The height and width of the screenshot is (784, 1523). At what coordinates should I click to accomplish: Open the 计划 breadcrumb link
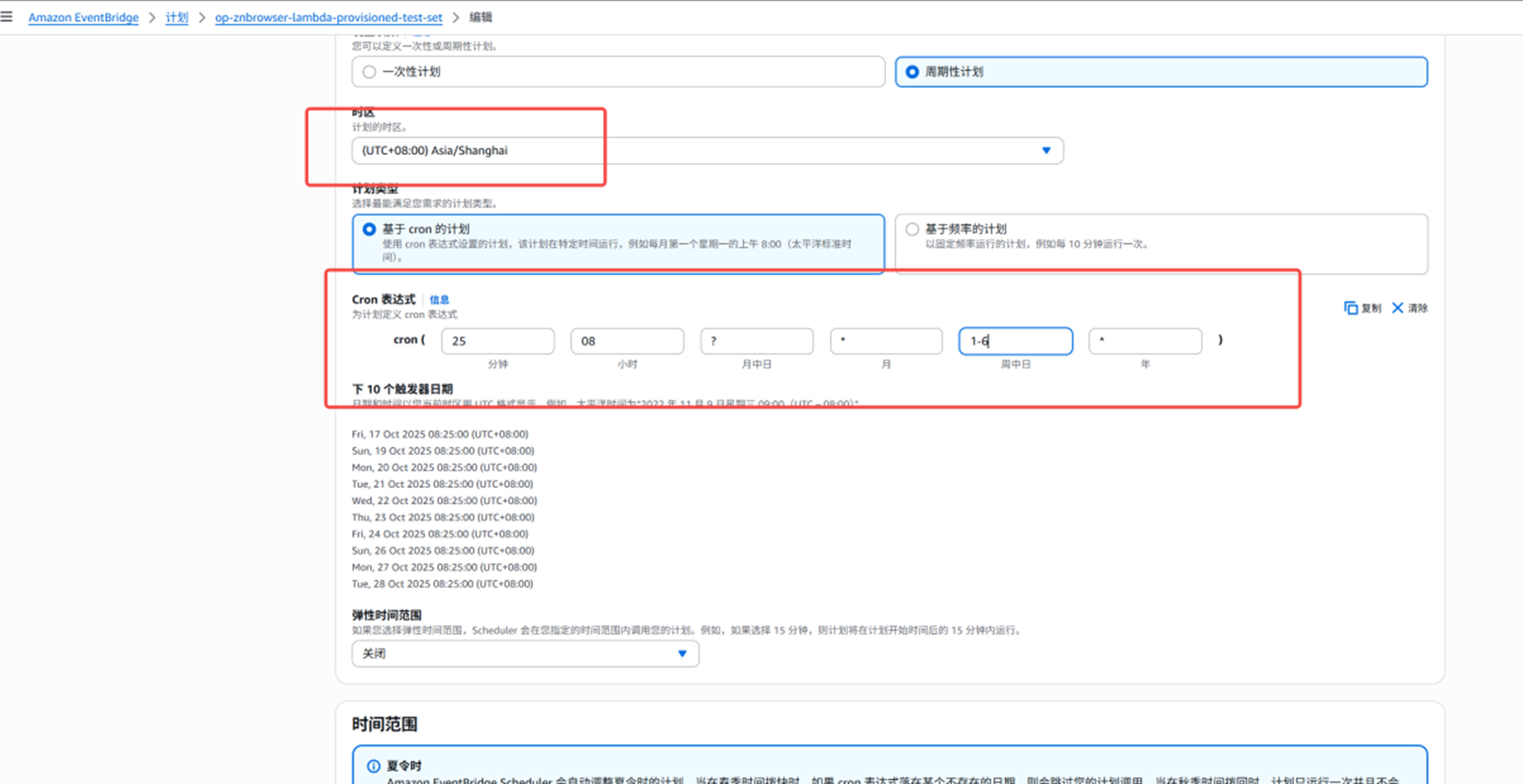176,18
